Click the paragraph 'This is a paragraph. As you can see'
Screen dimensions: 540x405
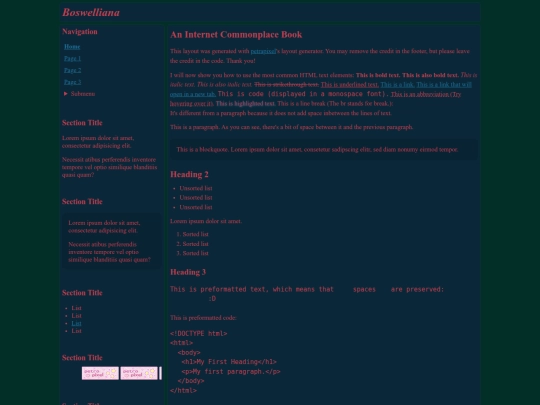pyautogui.click(x=292, y=127)
